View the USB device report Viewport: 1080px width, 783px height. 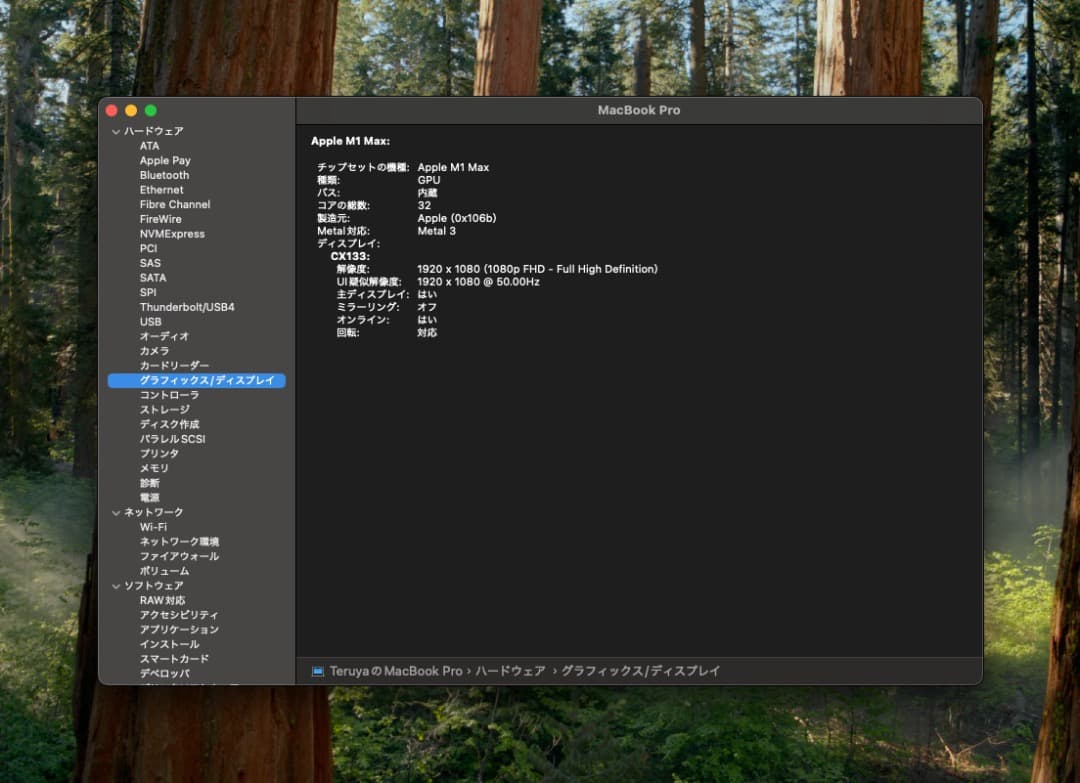pos(151,321)
